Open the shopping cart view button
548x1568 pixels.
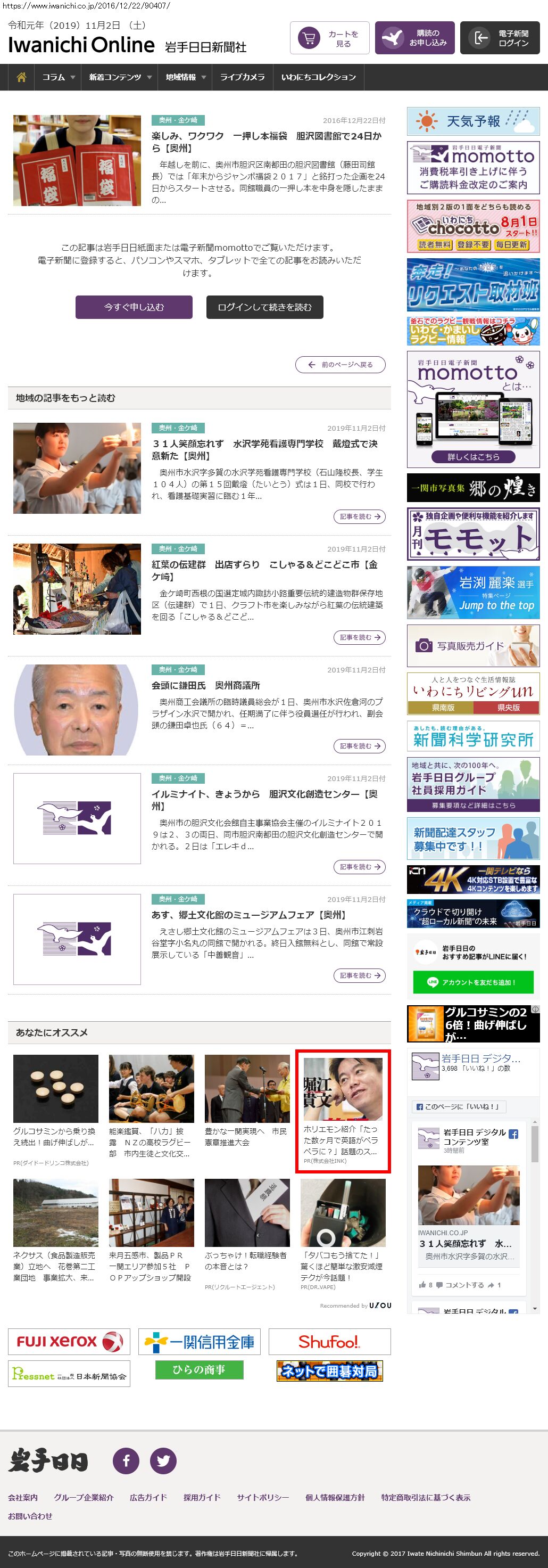329,38
